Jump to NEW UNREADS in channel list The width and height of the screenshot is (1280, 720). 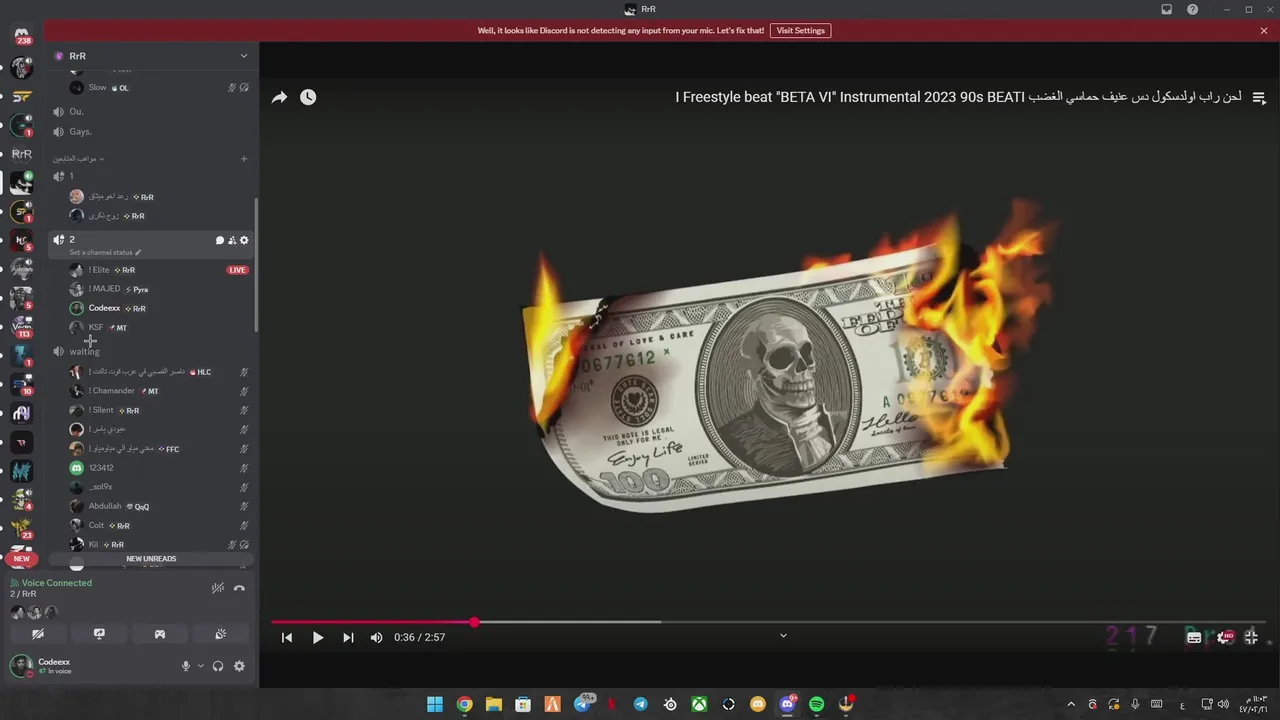pyautogui.click(x=151, y=559)
